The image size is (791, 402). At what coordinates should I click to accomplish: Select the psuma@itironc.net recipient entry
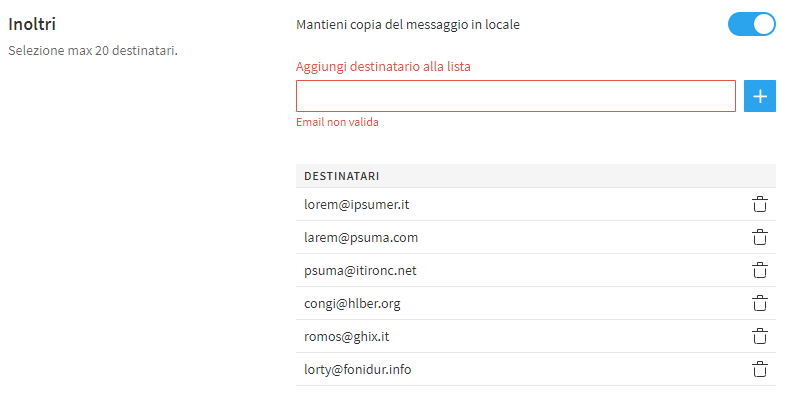coord(360,270)
